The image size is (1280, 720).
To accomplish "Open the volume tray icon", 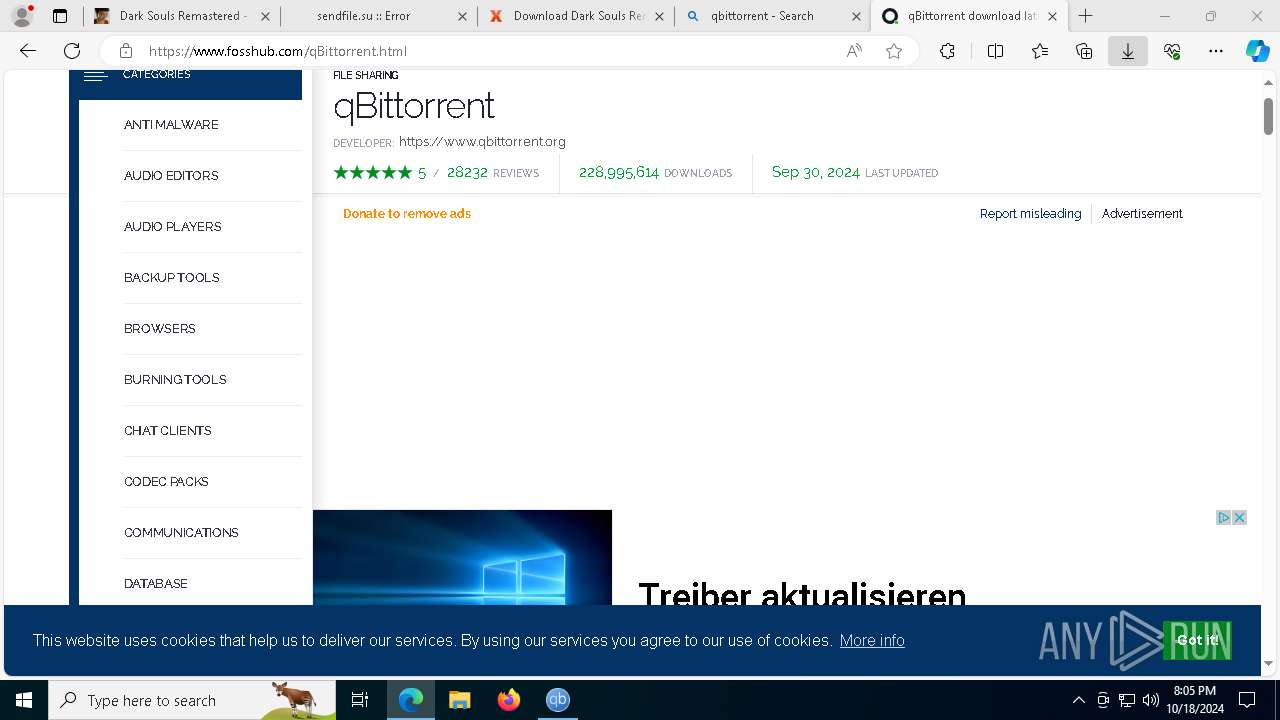I will tap(1150, 700).
